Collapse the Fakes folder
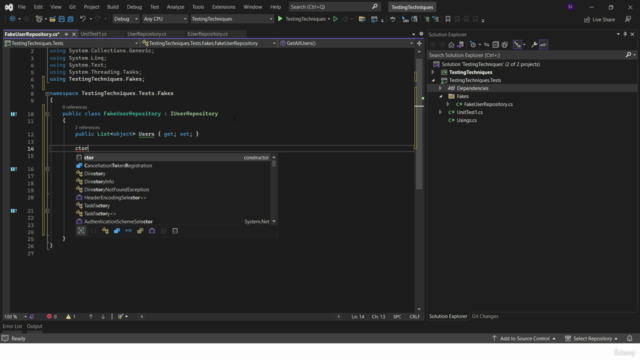The image size is (640, 360). [440, 96]
